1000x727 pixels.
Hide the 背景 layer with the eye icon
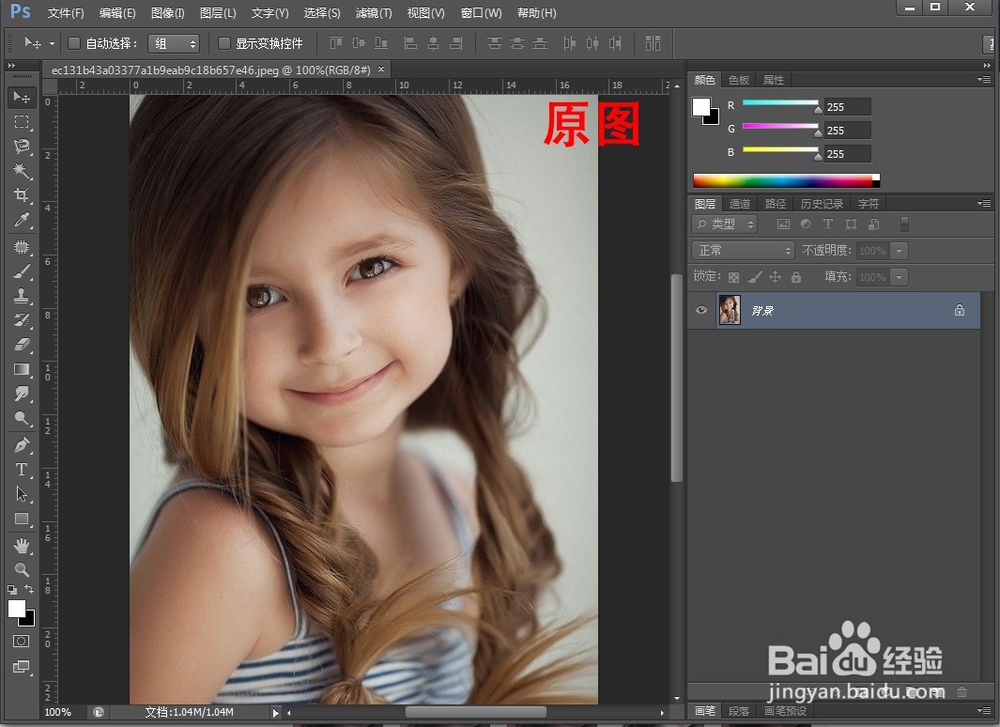click(701, 310)
